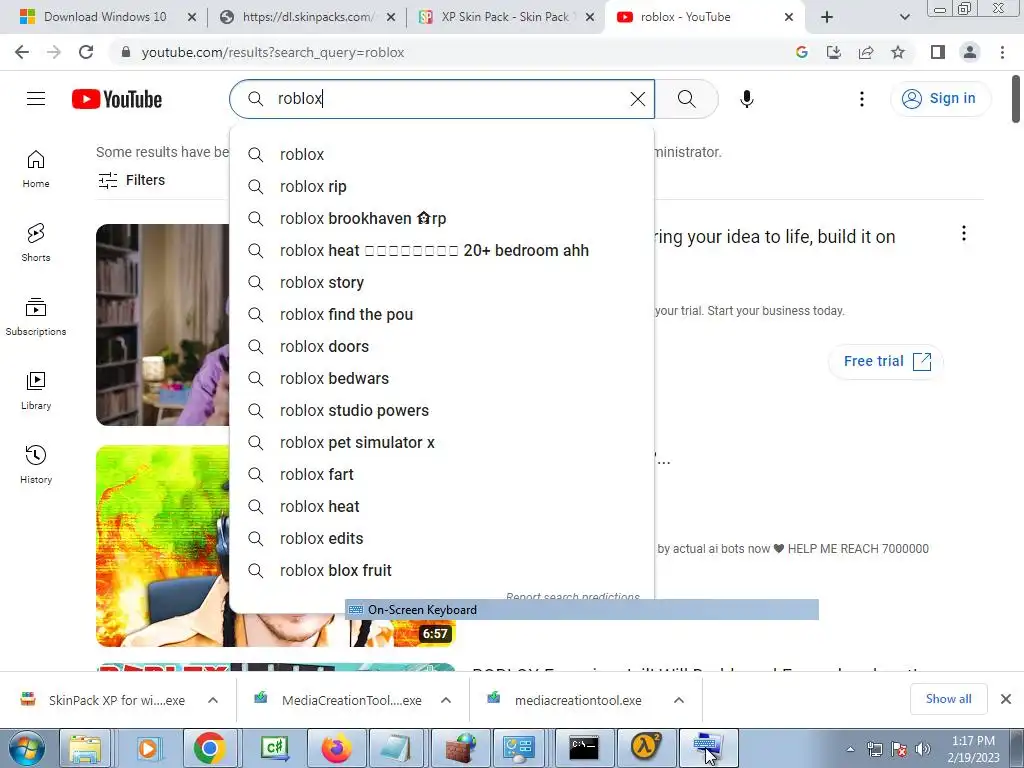Click the Free trial ad button
The width and height of the screenshot is (1024, 768).
(886, 361)
